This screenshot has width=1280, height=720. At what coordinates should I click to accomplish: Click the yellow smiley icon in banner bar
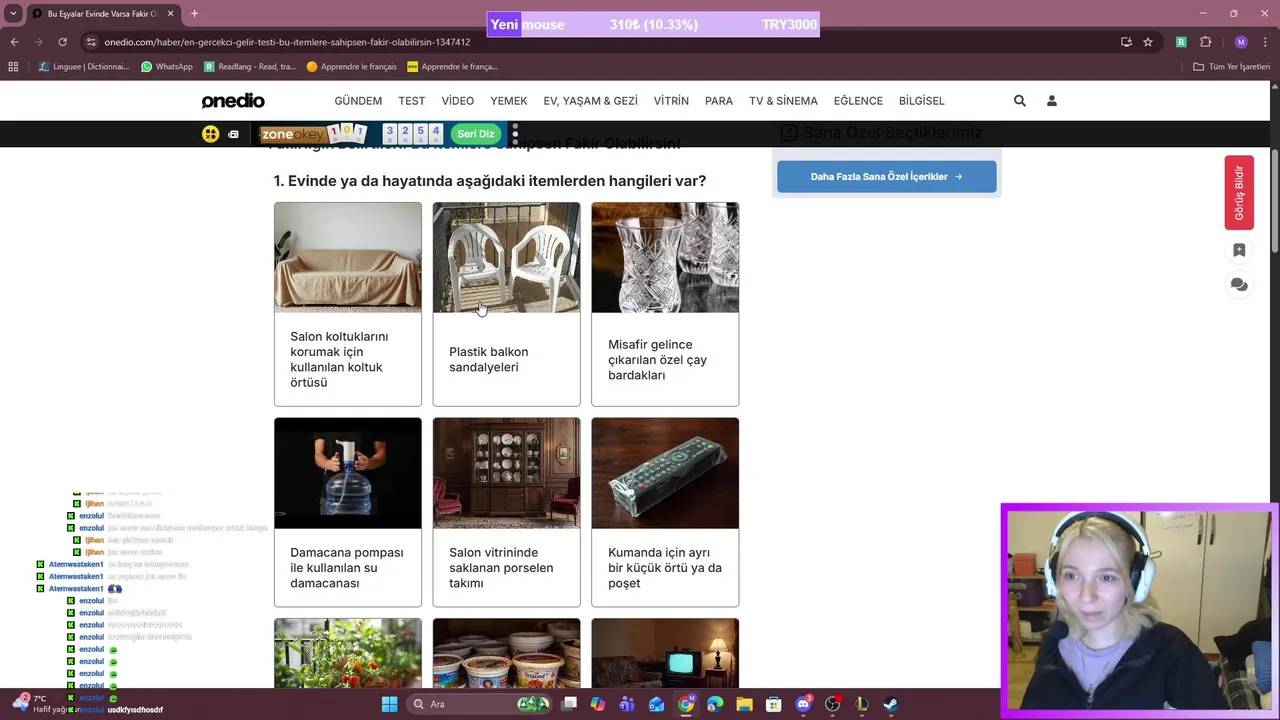[210, 134]
